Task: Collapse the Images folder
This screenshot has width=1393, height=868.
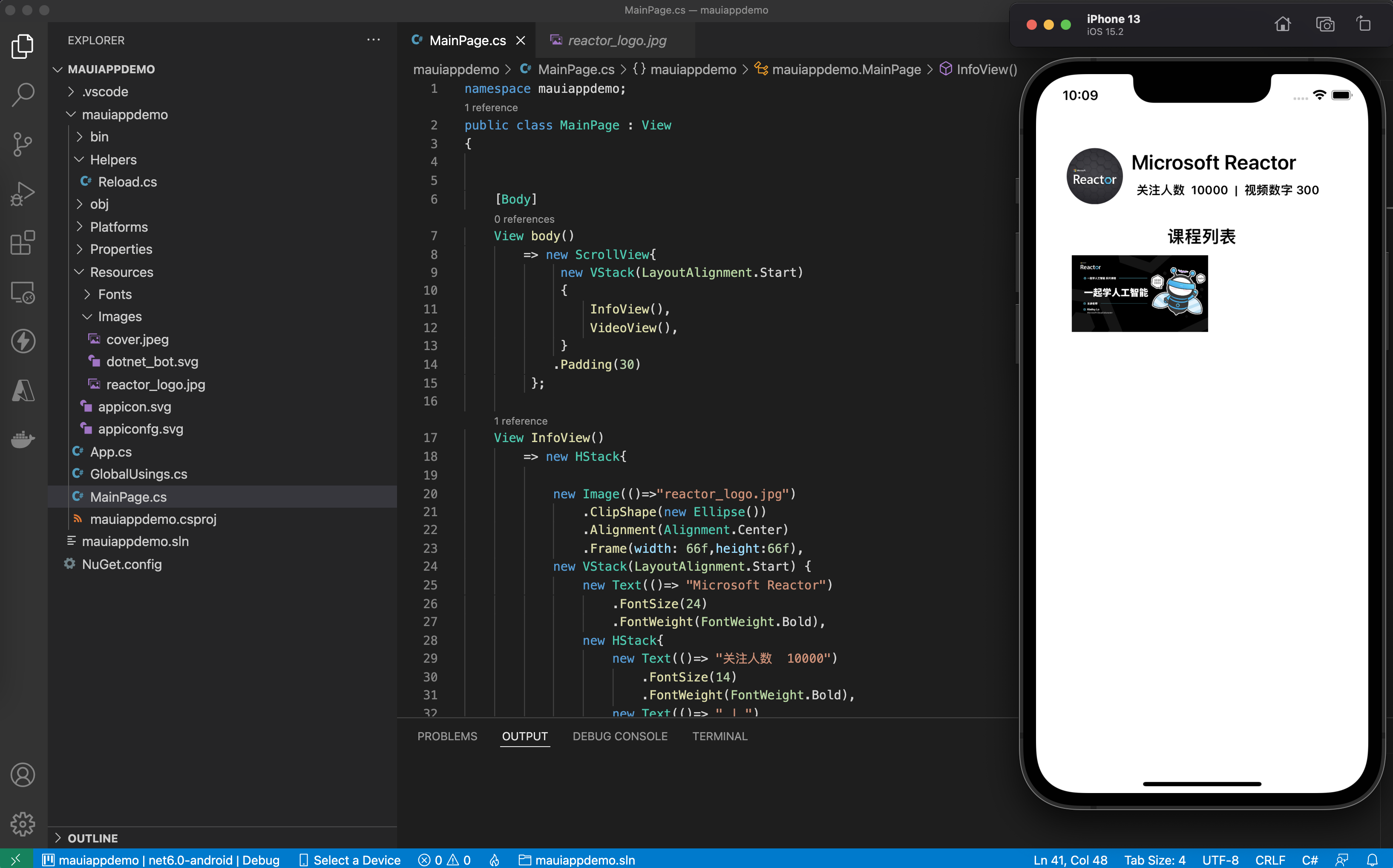Action: tap(119, 316)
